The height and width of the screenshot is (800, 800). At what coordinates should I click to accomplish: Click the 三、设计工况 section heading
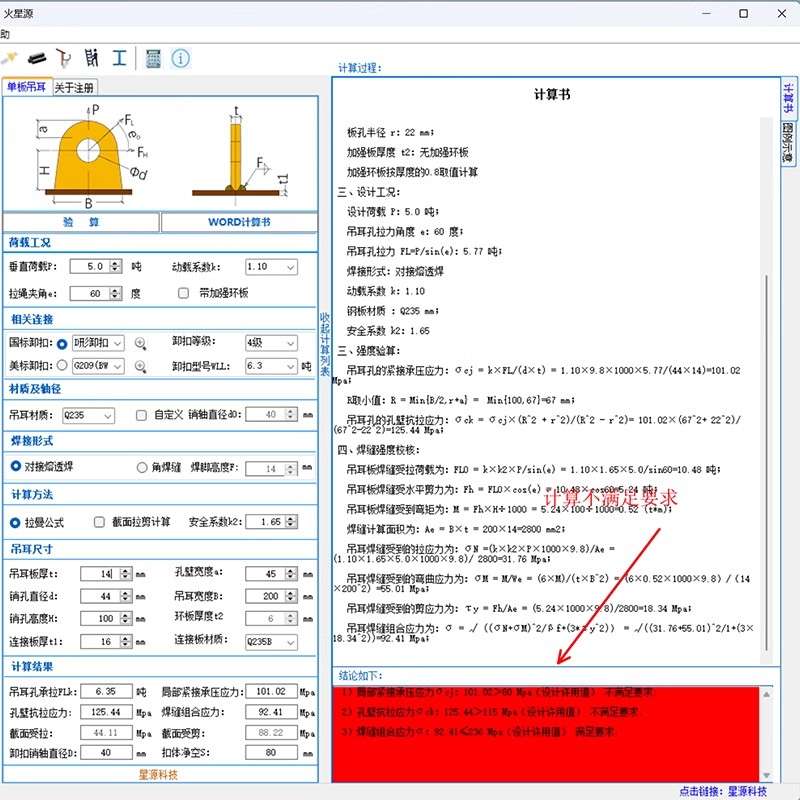pyautogui.click(x=368, y=192)
